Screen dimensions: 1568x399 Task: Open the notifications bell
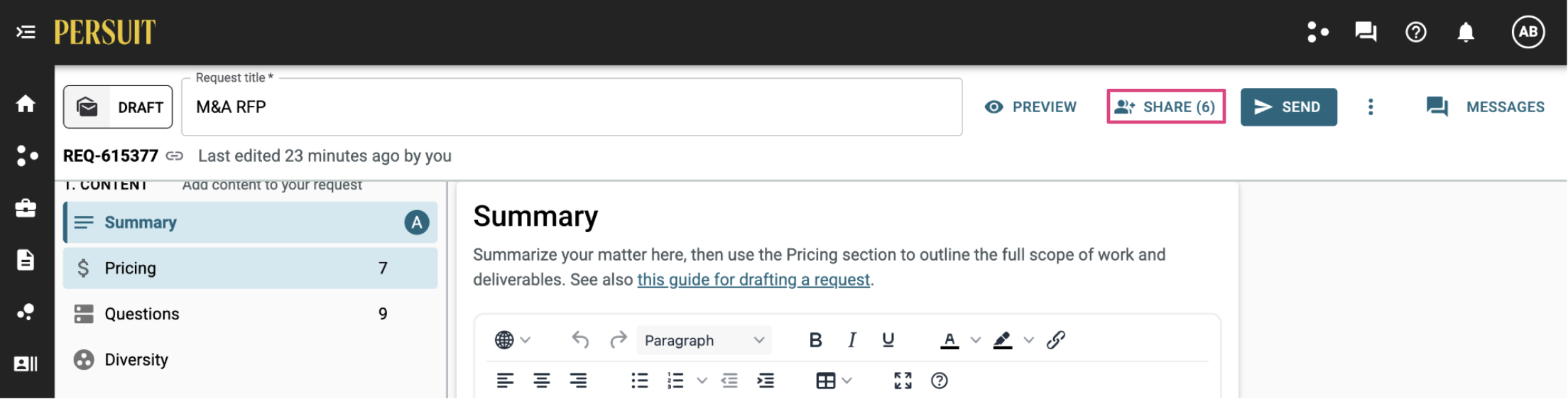point(1466,32)
